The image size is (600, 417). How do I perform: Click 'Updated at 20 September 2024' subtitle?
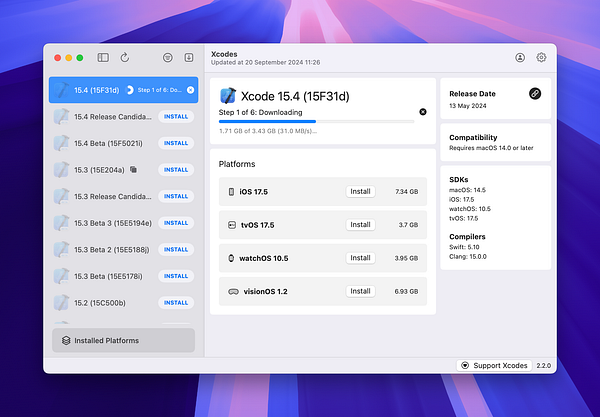point(266,62)
